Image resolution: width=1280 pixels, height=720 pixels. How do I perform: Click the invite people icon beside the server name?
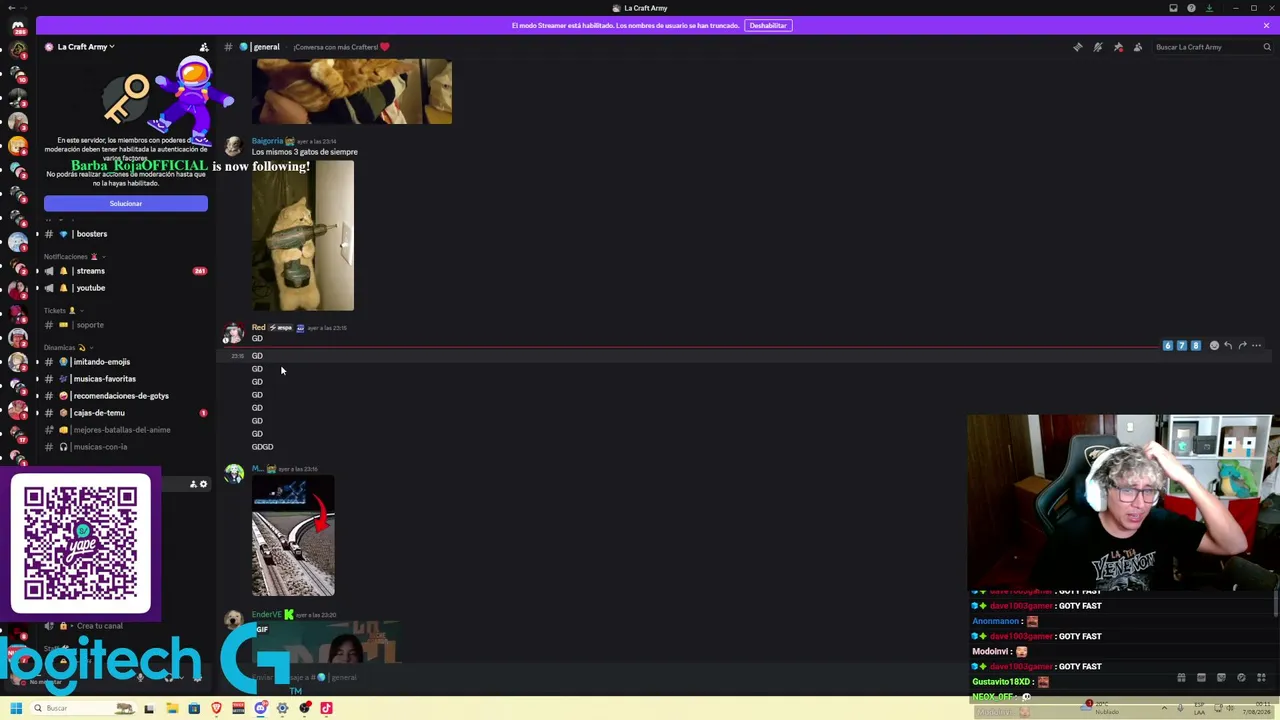click(204, 47)
